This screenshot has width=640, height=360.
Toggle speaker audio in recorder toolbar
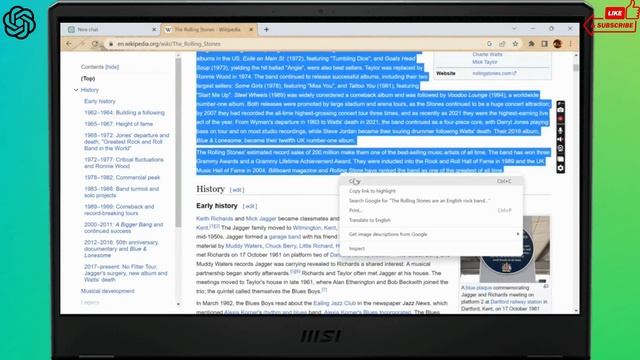point(560,139)
